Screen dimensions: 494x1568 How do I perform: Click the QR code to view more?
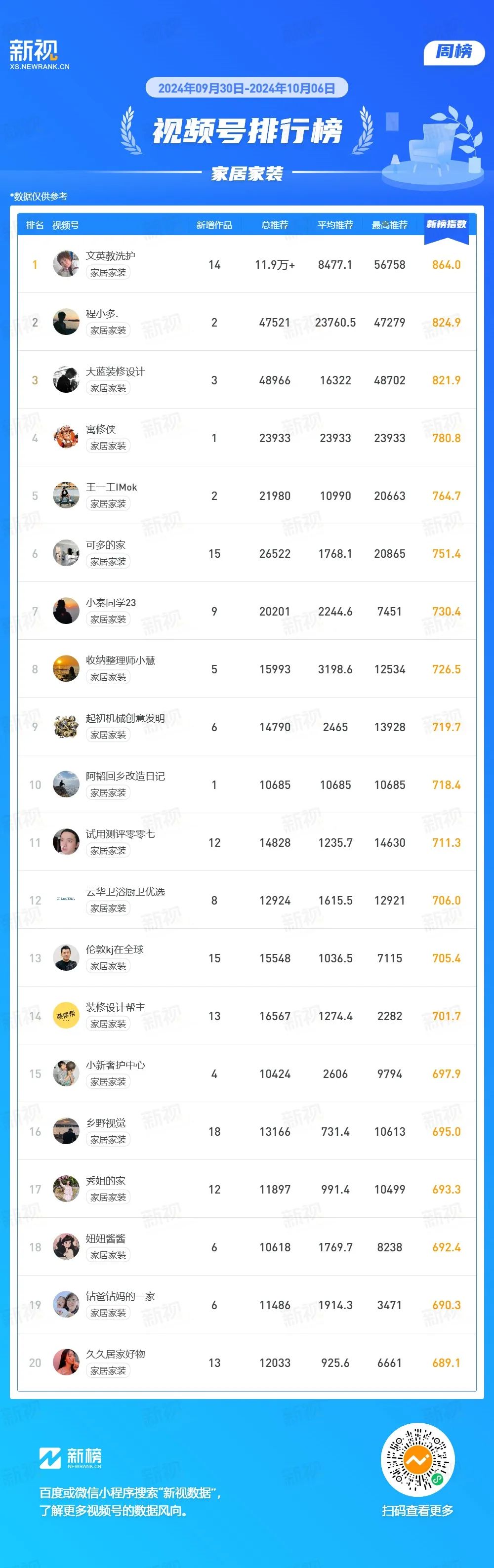click(x=418, y=1460)
